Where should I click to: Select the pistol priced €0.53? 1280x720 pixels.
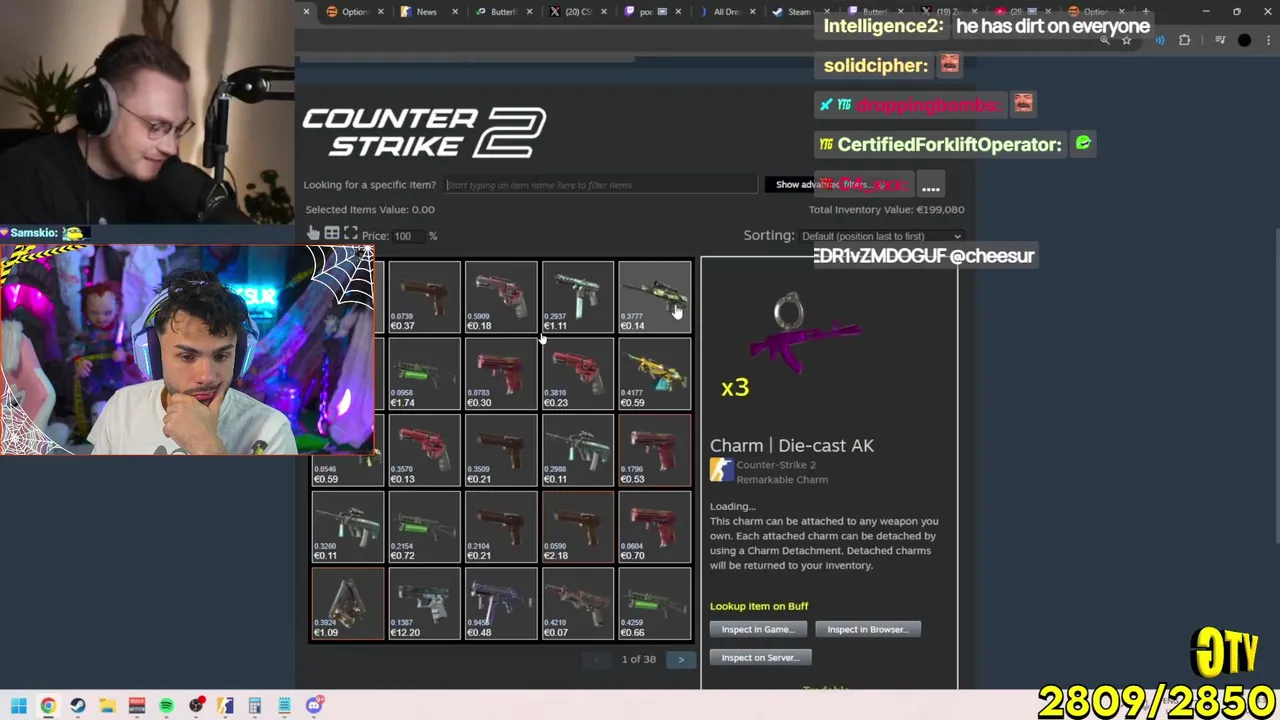click(654, 450)
